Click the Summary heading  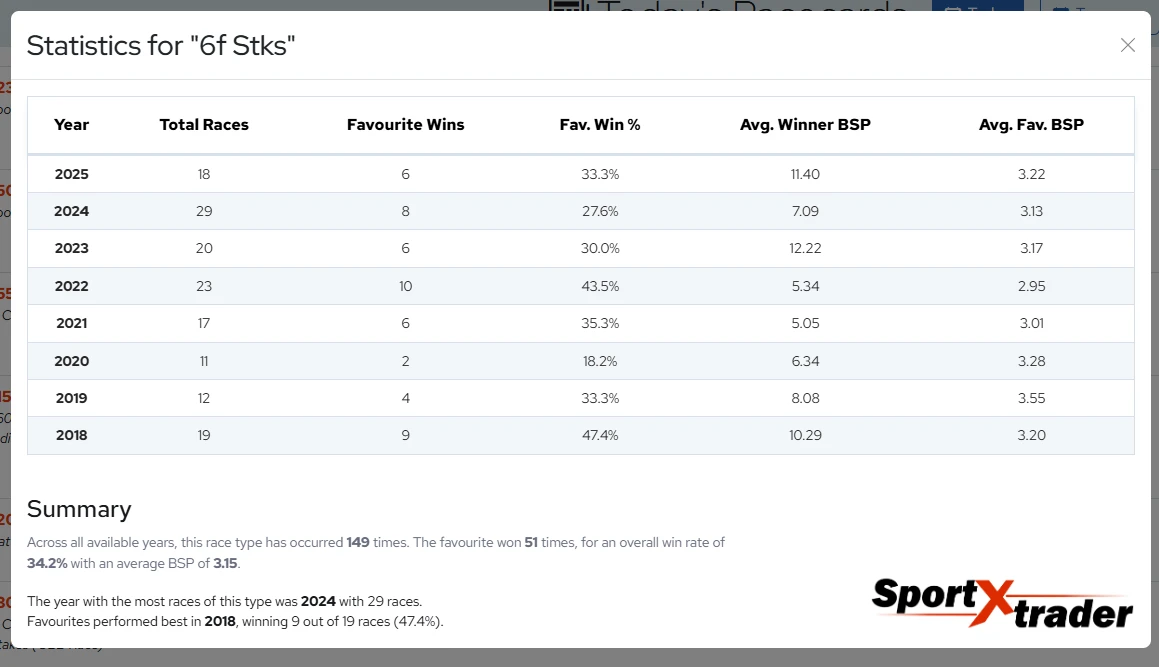point(79,509)
